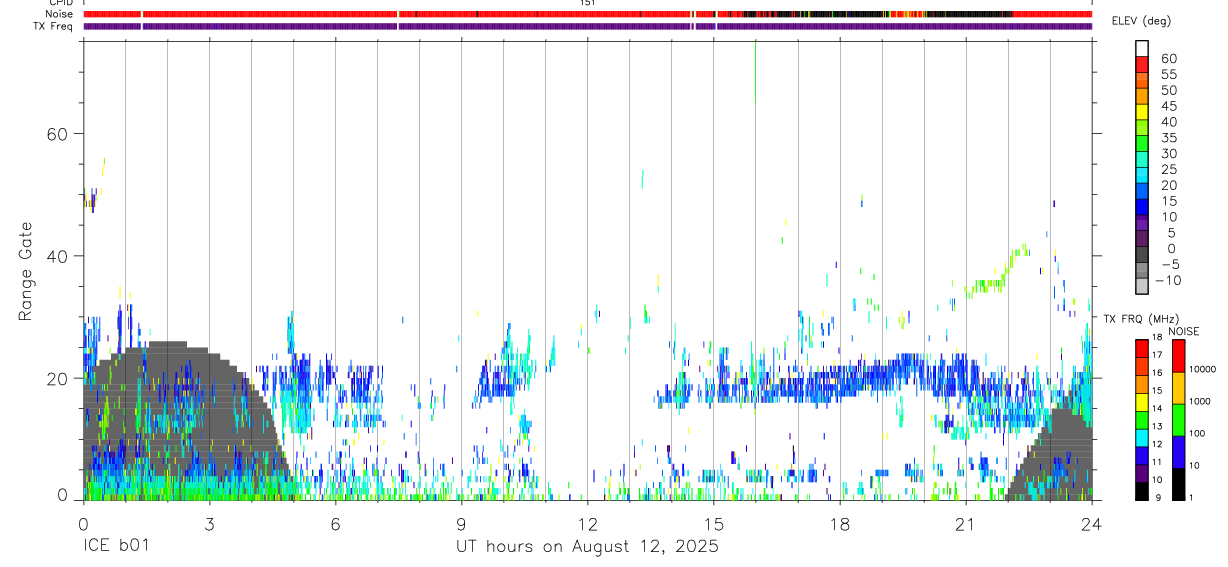
Task: Click the yellow segment of ELEV color bar
Action: pos(1142,112)
